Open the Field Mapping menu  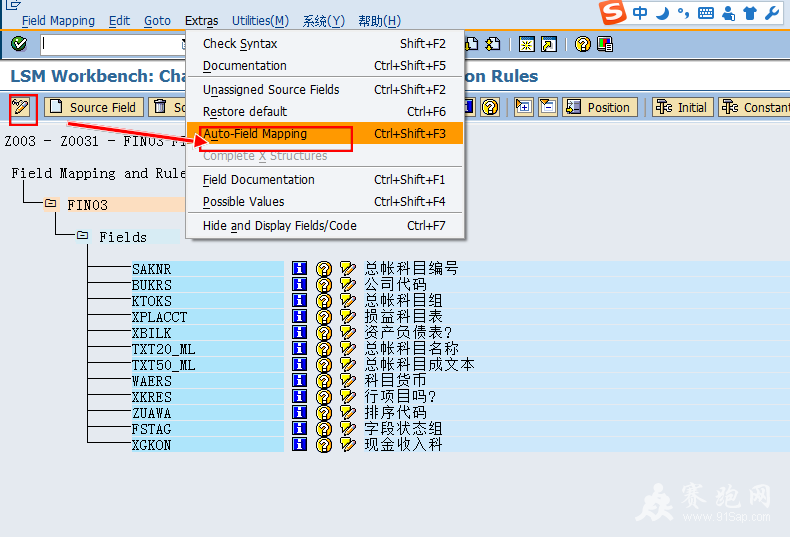pos(58,21)
